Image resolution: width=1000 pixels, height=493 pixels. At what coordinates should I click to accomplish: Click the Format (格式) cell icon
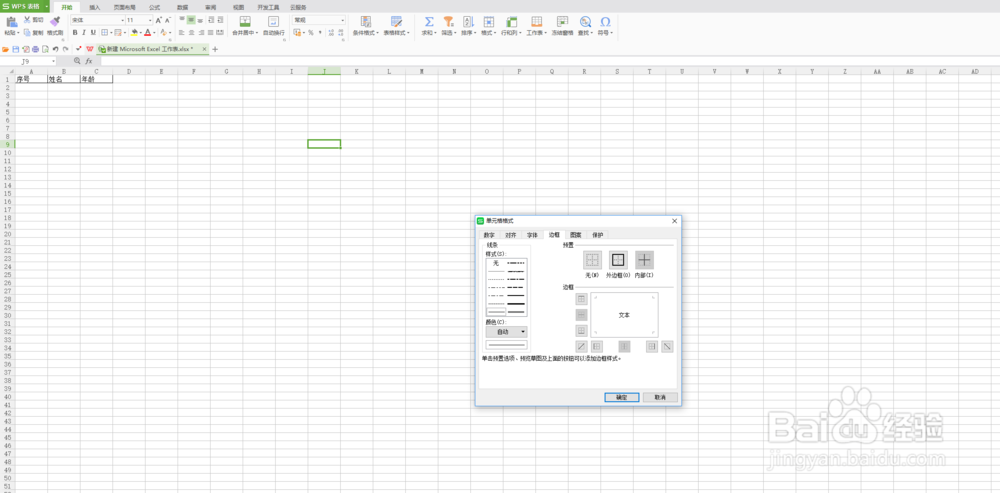pos(489,21)
